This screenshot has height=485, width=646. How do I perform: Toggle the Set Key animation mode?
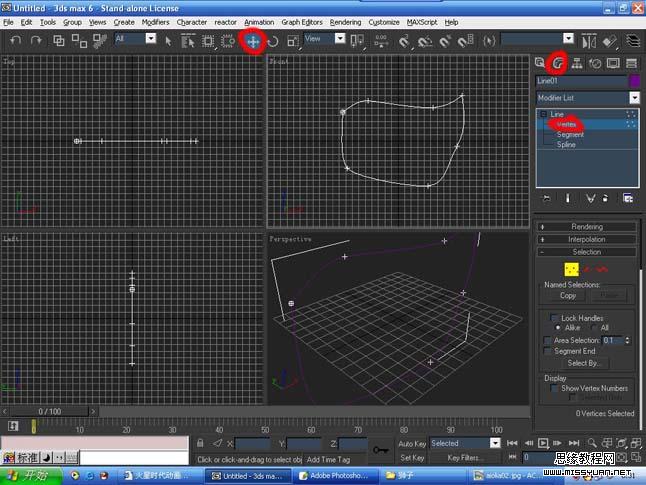point(412,457)
